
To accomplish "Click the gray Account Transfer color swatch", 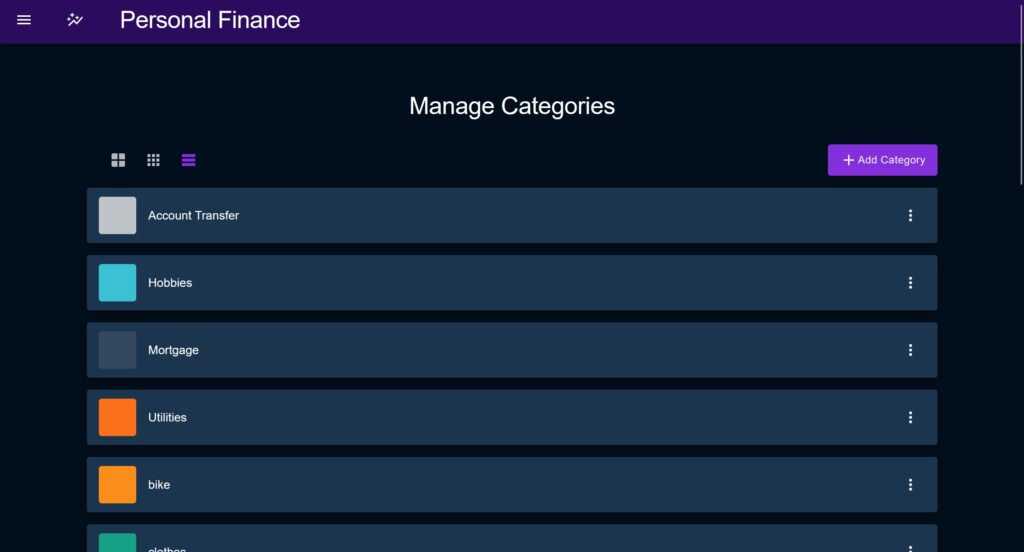I will pos(118,216).
